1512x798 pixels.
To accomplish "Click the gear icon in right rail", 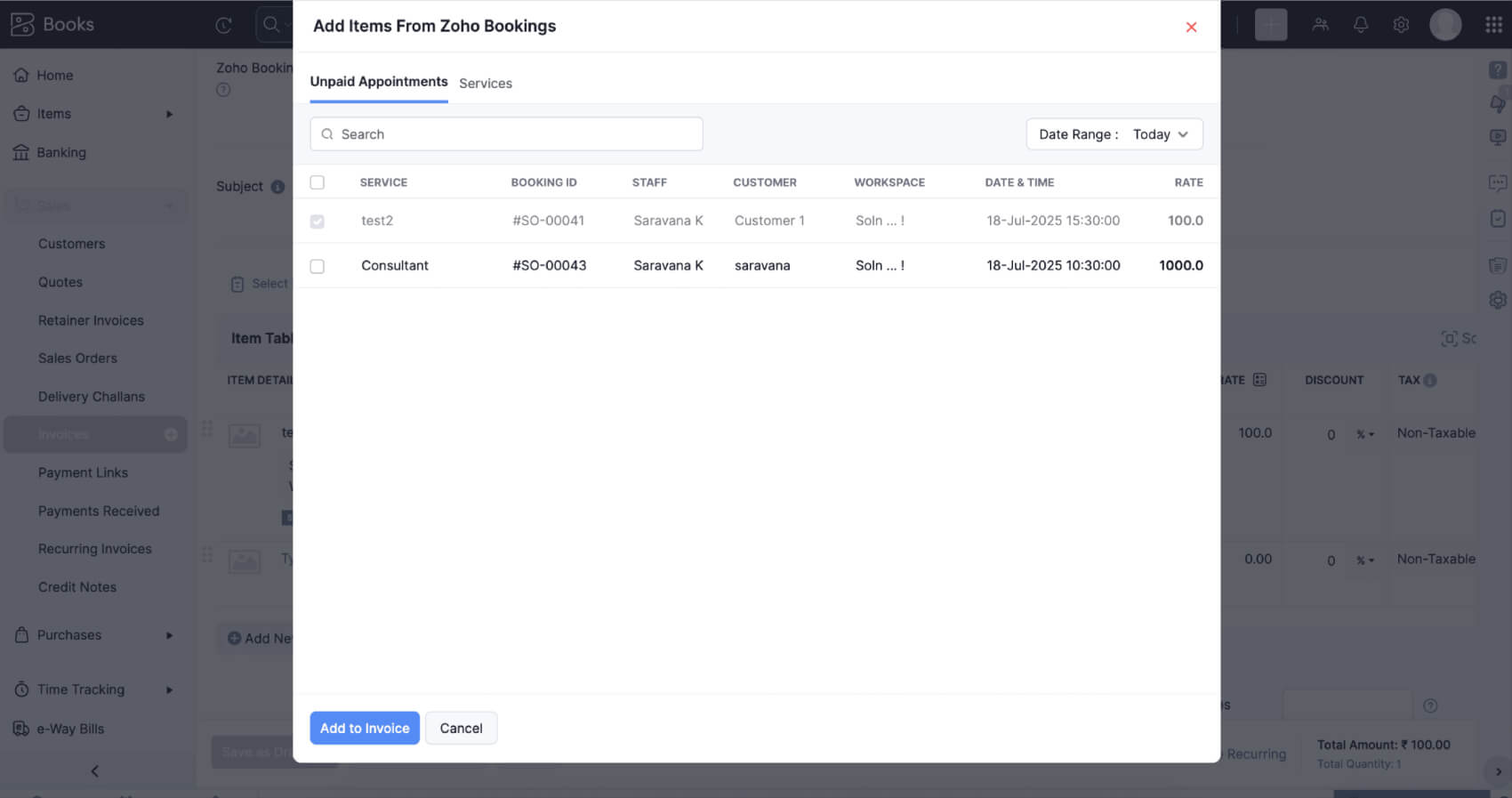I will click(1498, 300).
